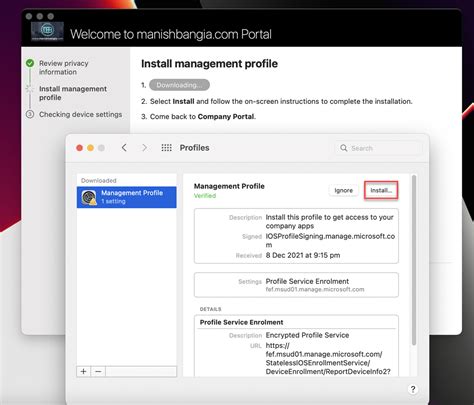This screenshot has width=474, height=405.
Task: Go back with the Profiles back arrow
Action: tap(124, 148)
